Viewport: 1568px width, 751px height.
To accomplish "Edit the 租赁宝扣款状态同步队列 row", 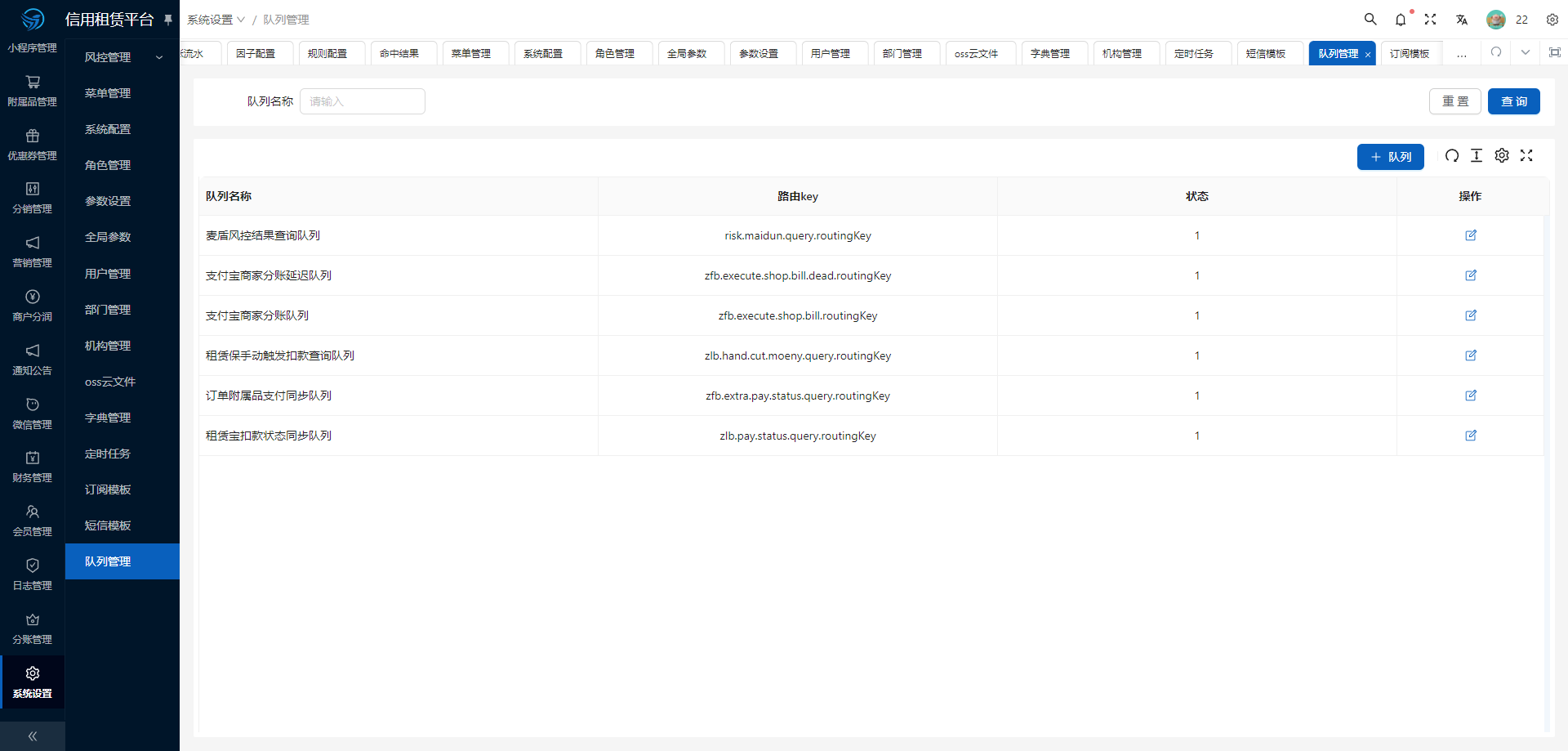I will click(1471, 436).
